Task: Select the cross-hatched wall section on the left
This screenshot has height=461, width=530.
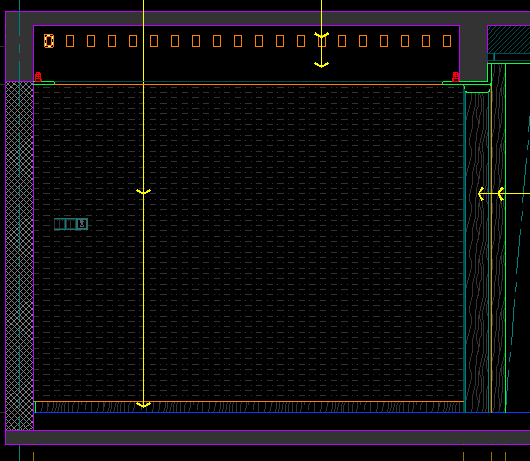Action: coord(19,256)
